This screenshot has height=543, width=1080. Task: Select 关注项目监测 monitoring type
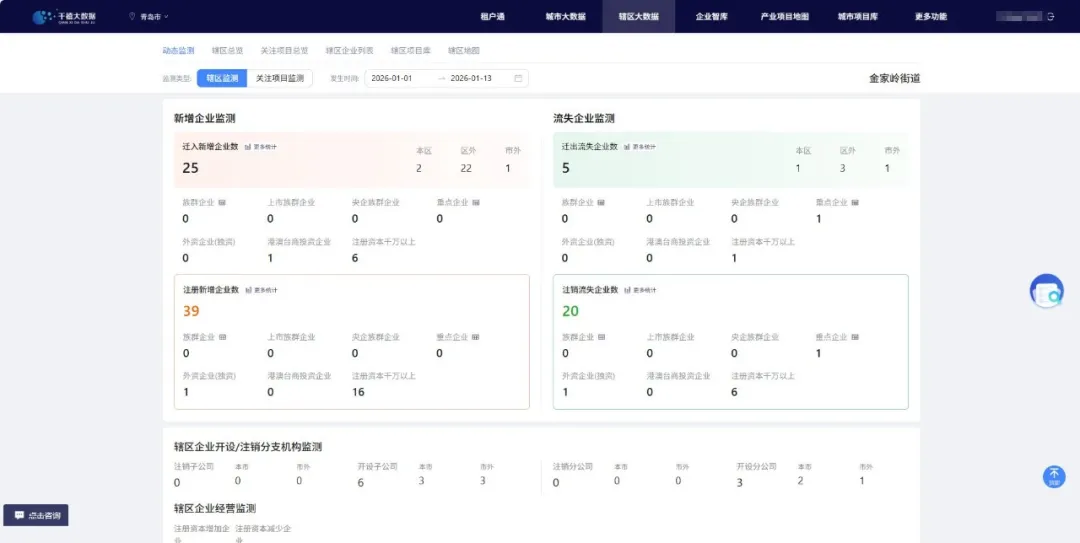point(280,79)
